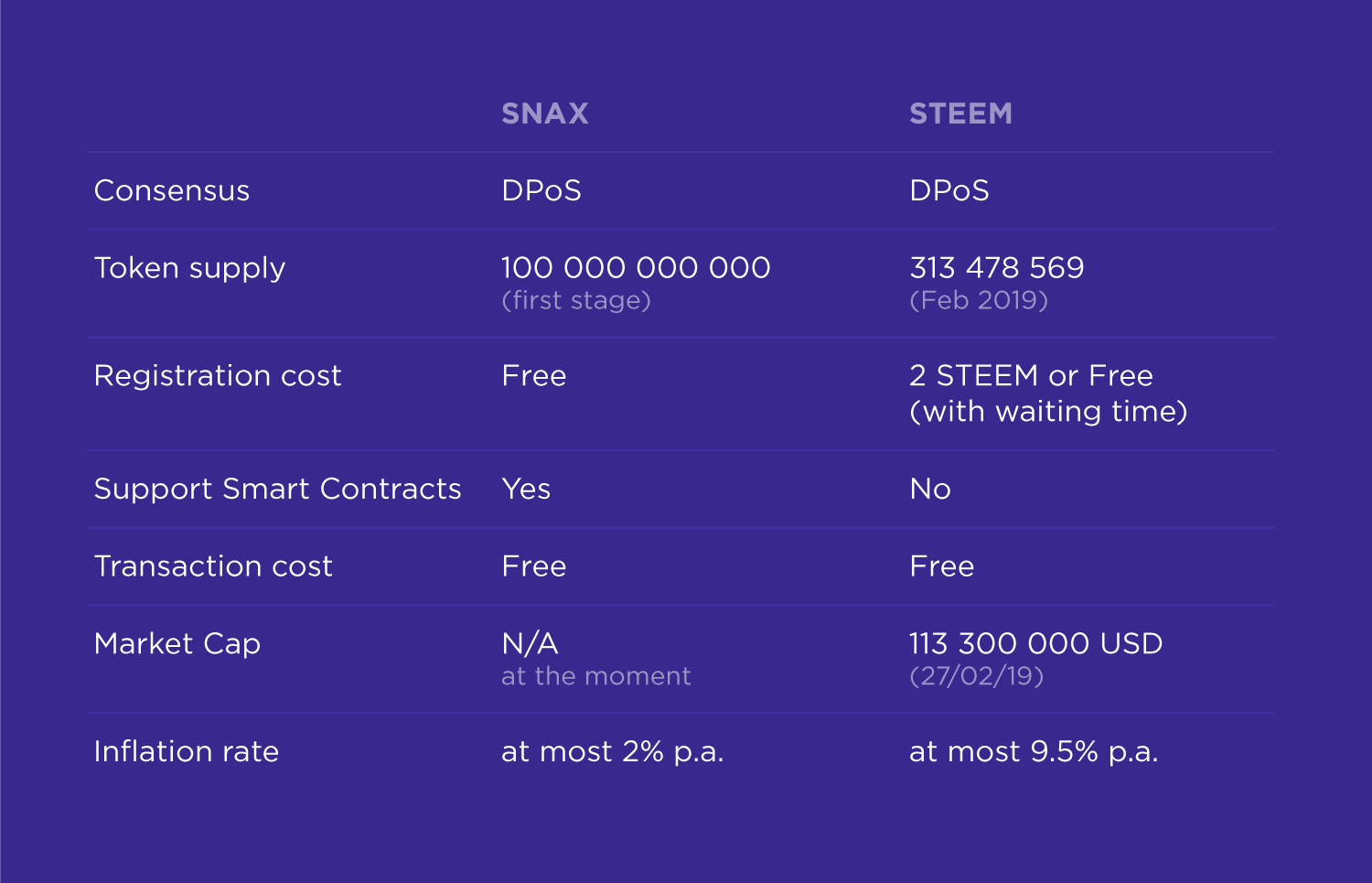
Task: Click the 313 478 569 supply value
Action: pos(996,267)
